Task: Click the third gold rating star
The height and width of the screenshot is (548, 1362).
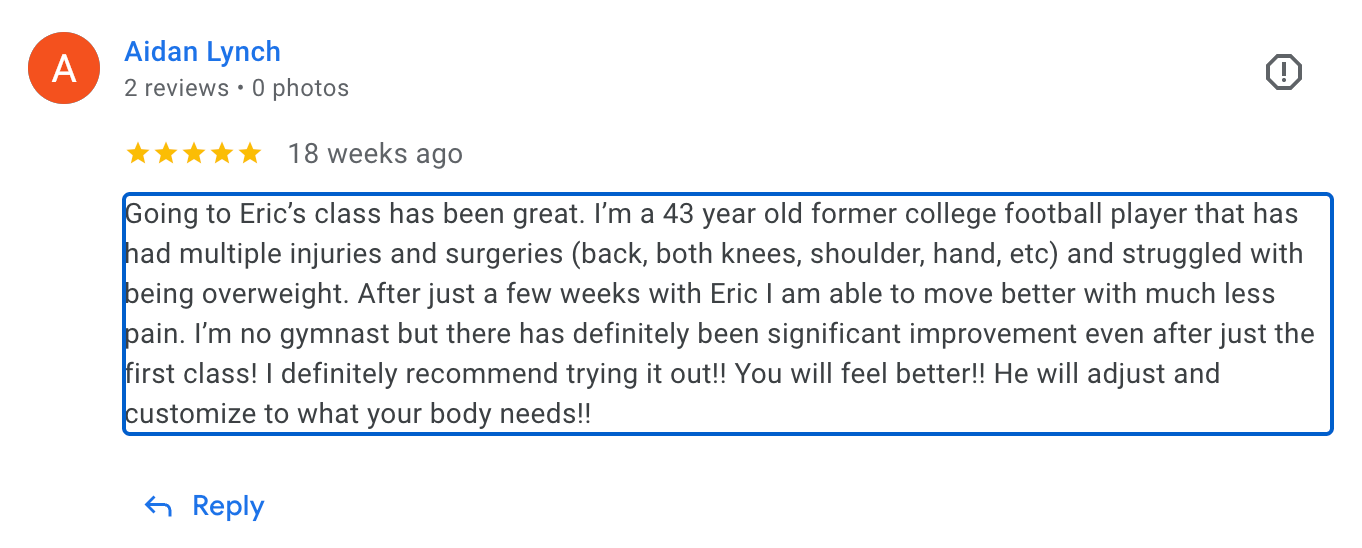Action: pyautogui.click(x=193, y=154)
